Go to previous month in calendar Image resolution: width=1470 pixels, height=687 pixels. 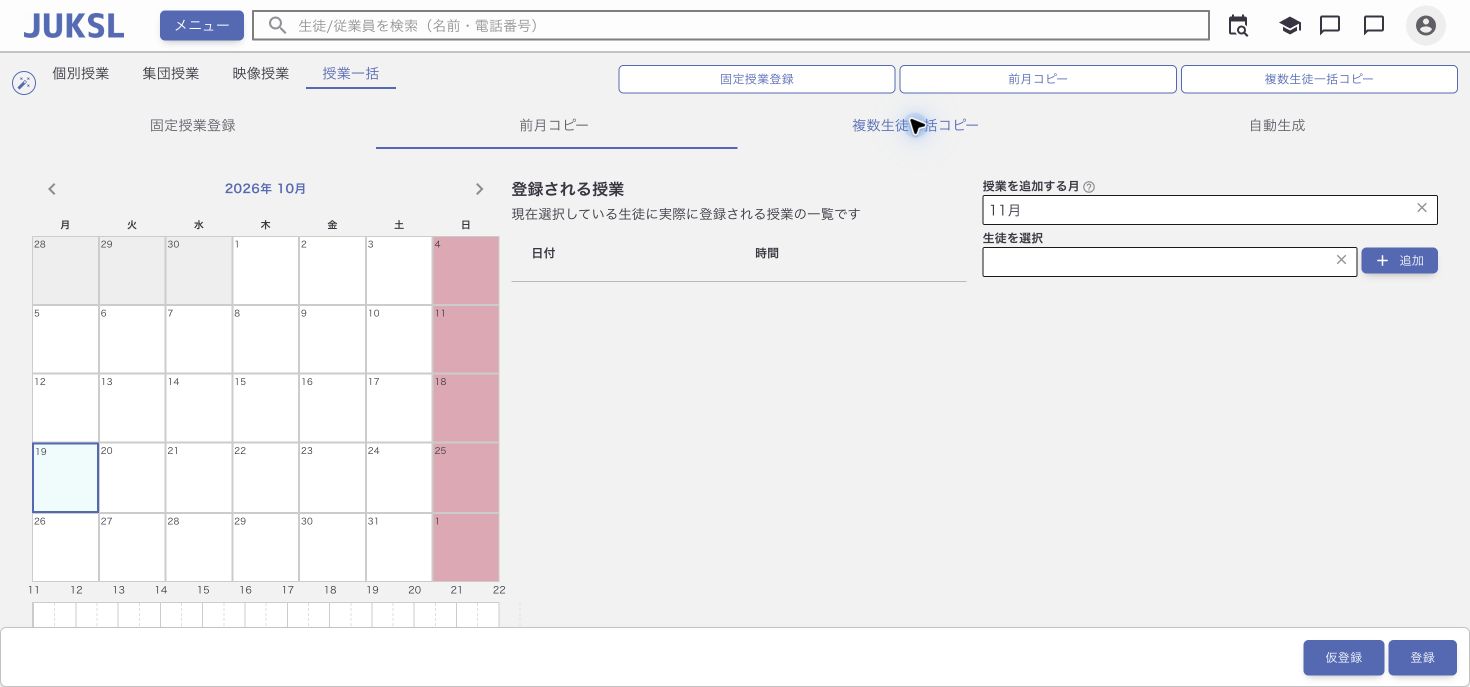coord(52,189)
